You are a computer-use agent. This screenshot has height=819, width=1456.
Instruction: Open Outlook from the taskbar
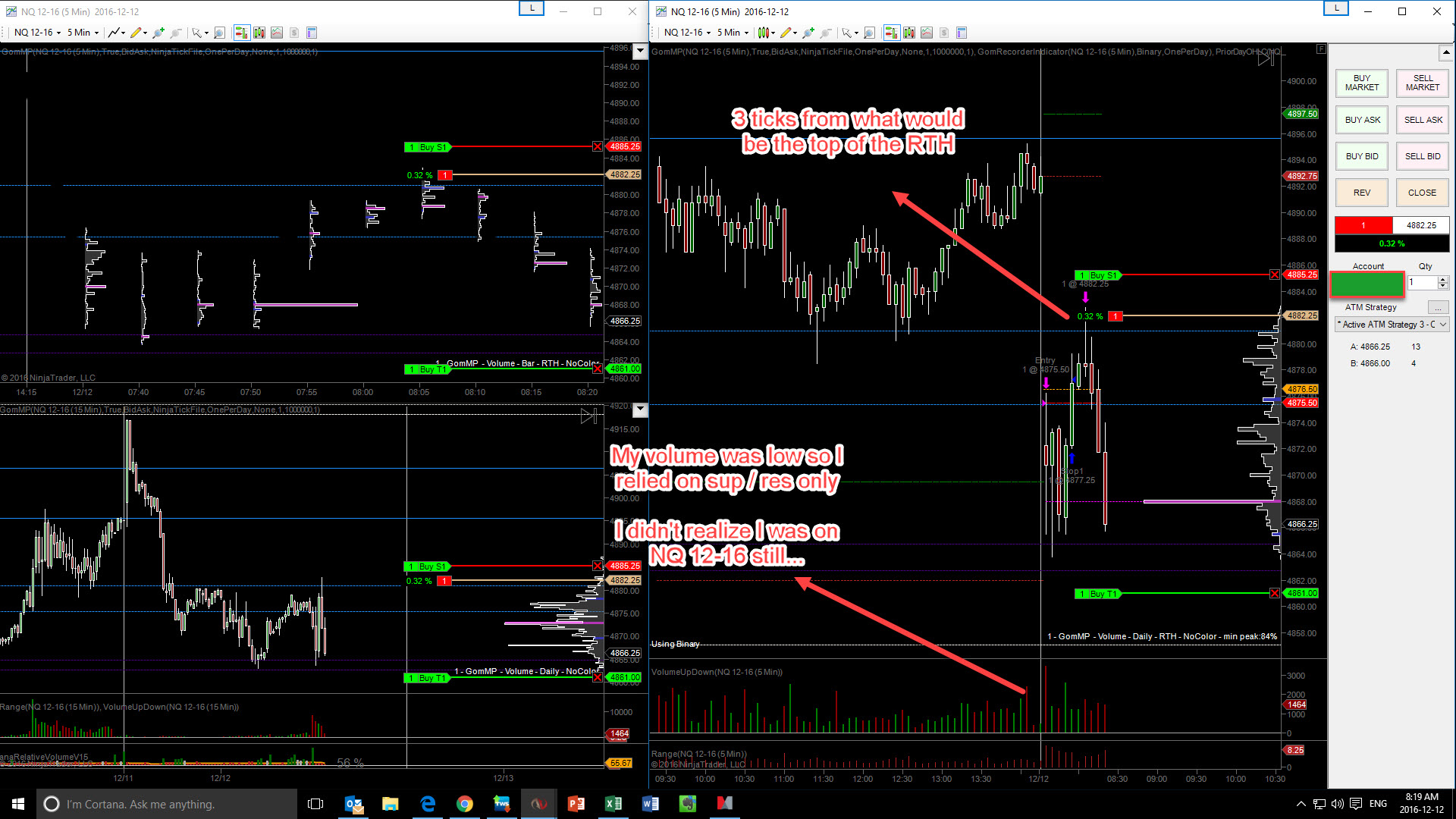point(353,804)
